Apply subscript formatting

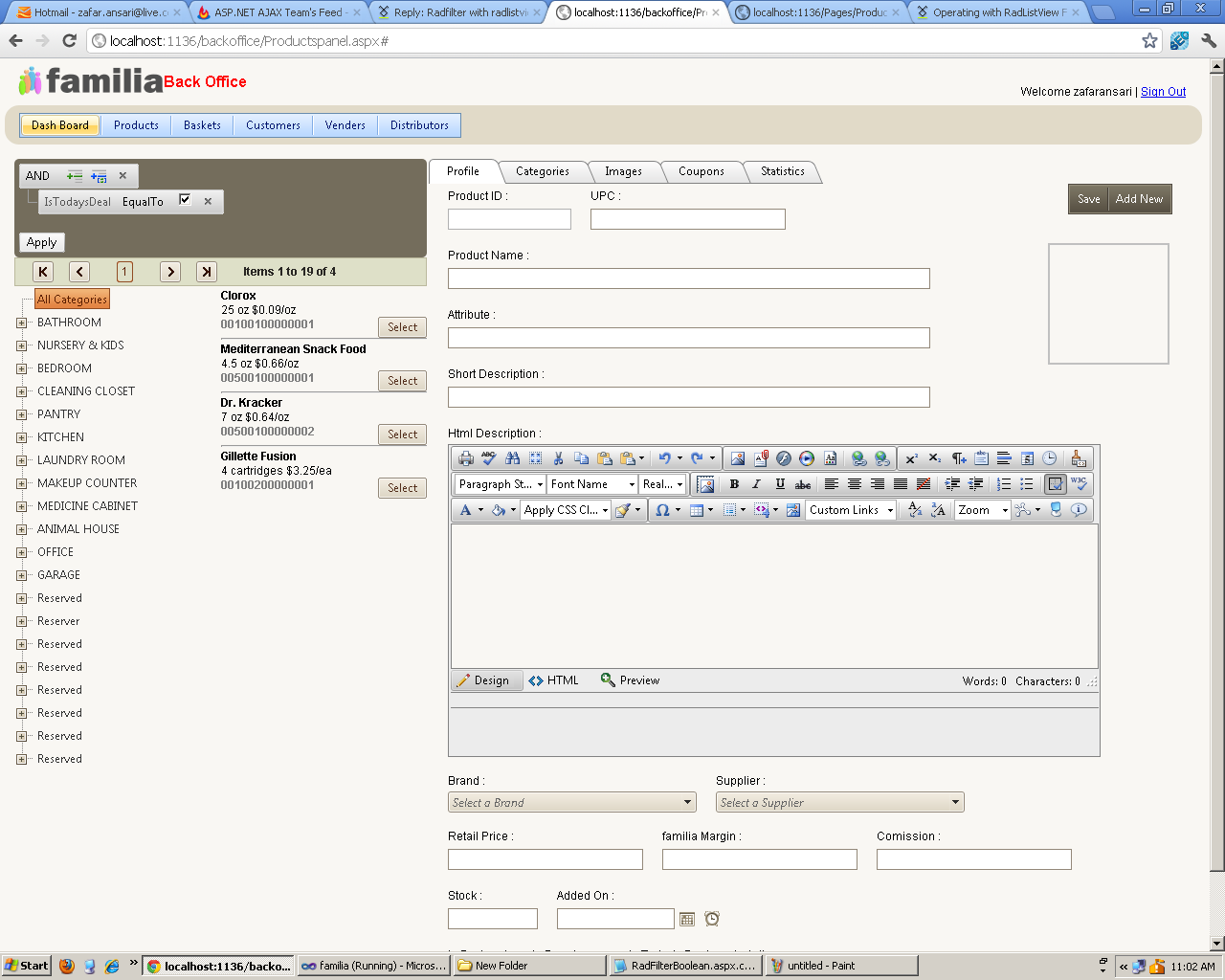coord(935,458)
